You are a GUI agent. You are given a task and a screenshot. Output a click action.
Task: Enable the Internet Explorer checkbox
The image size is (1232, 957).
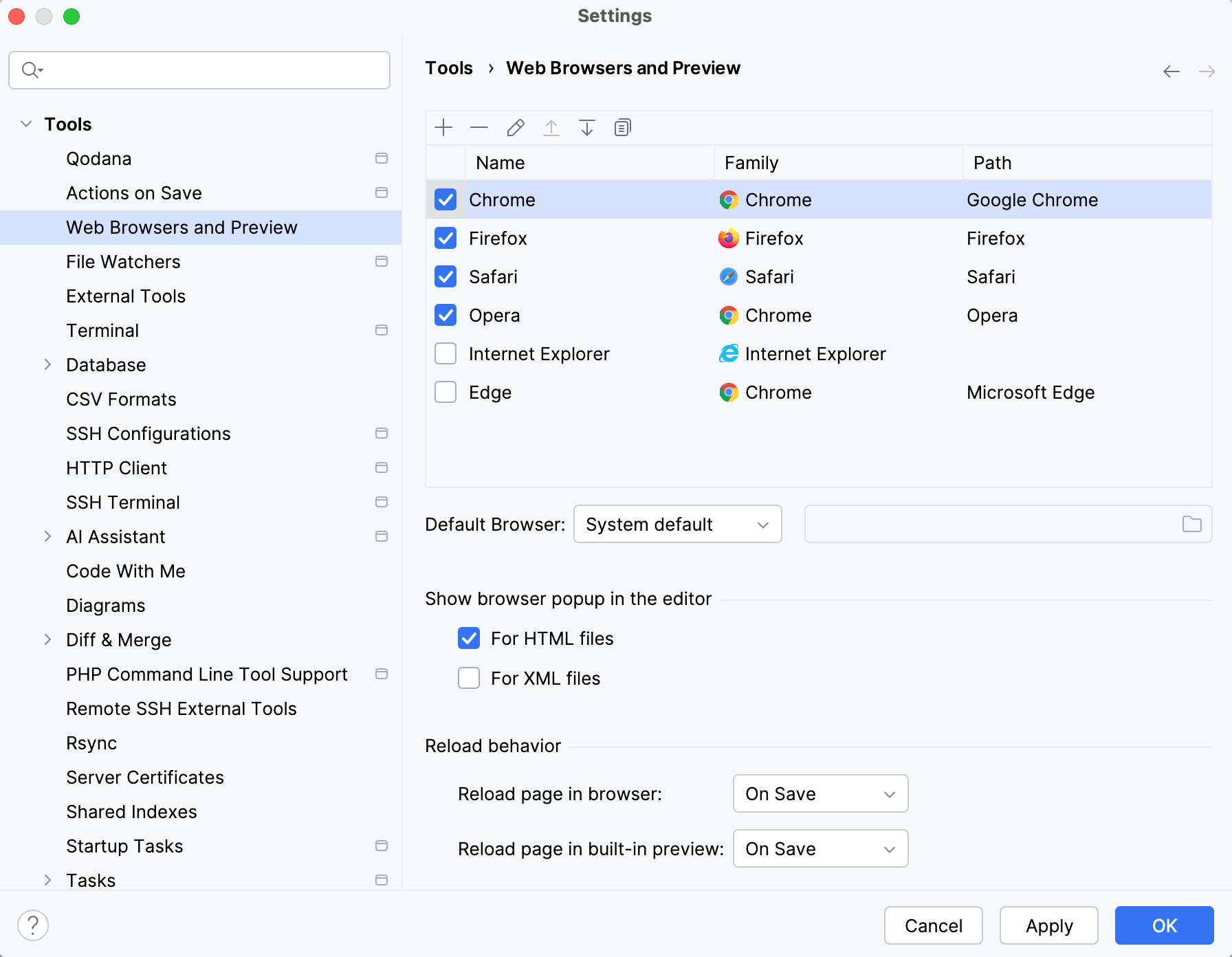445,353
